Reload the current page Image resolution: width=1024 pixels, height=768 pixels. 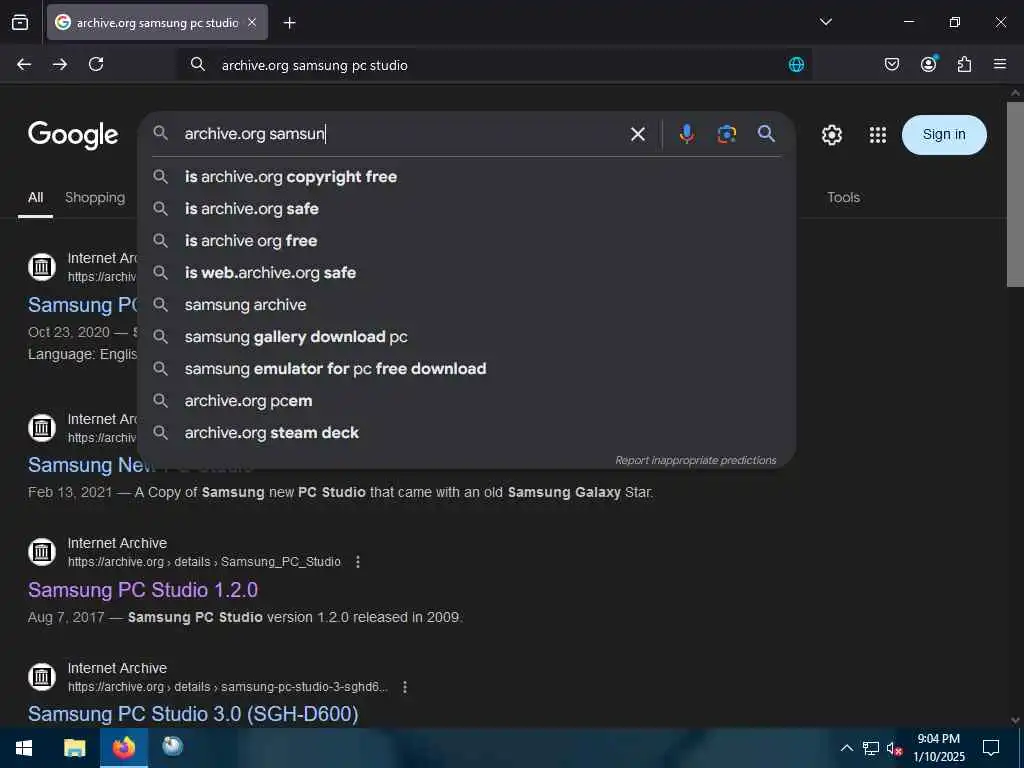click(x=96, y=64)
